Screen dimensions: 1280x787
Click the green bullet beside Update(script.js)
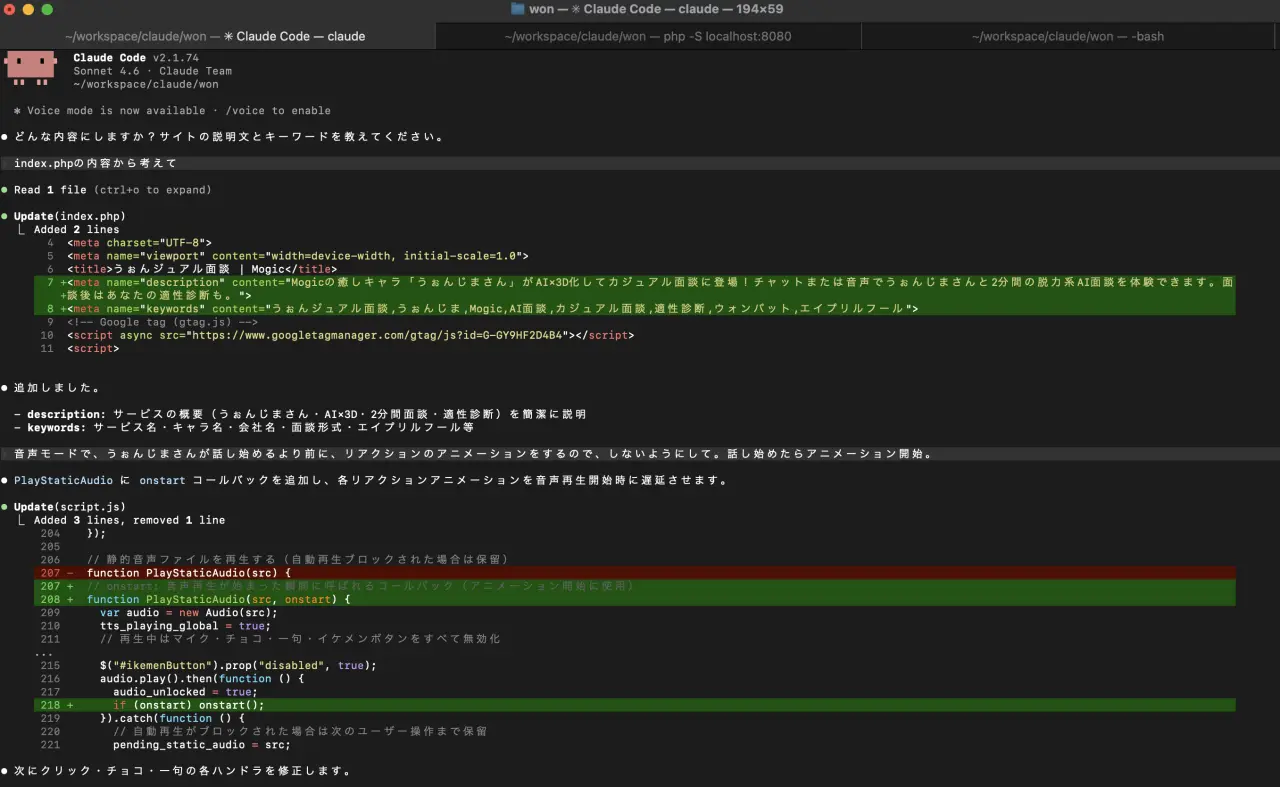coord(5,507)
